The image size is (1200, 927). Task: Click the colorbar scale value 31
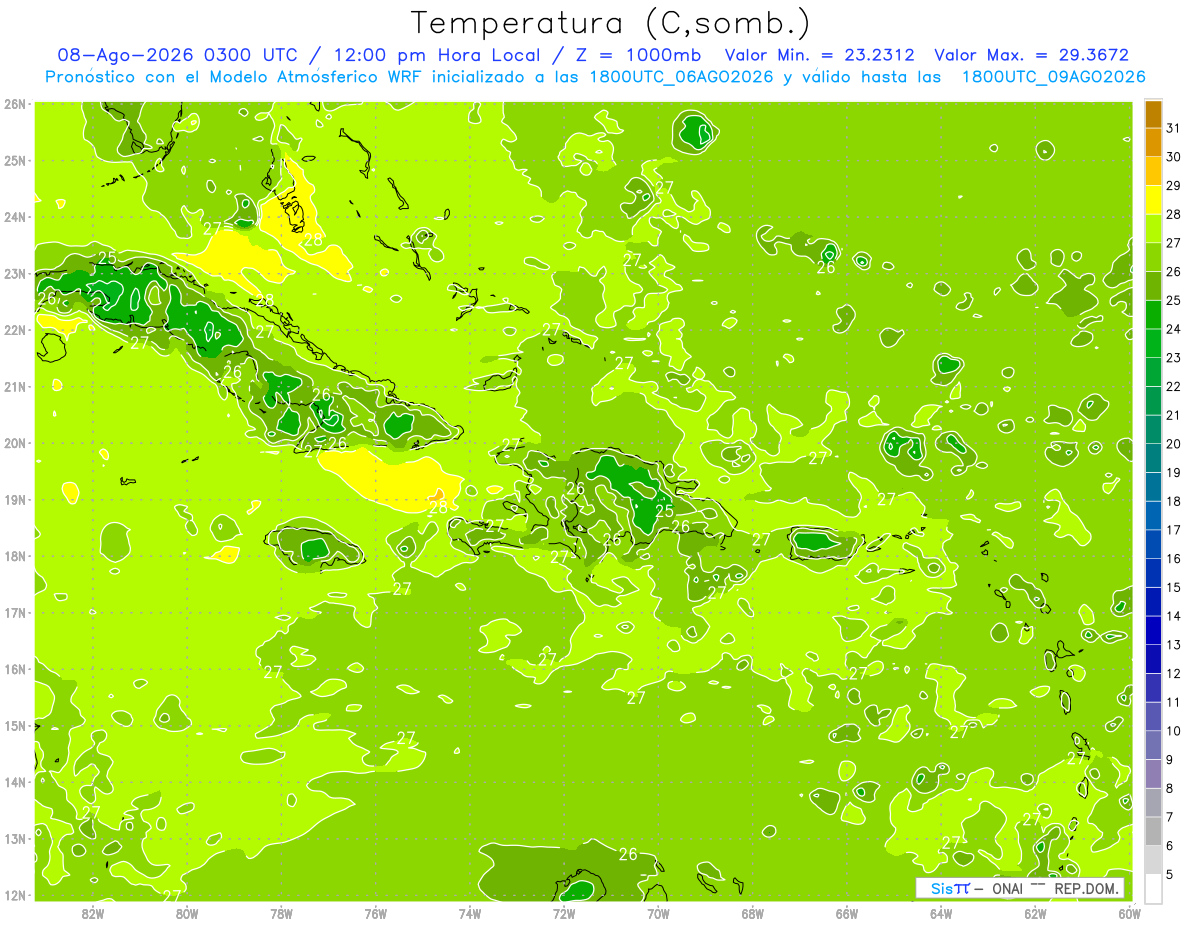click(x=1173, y=128)
